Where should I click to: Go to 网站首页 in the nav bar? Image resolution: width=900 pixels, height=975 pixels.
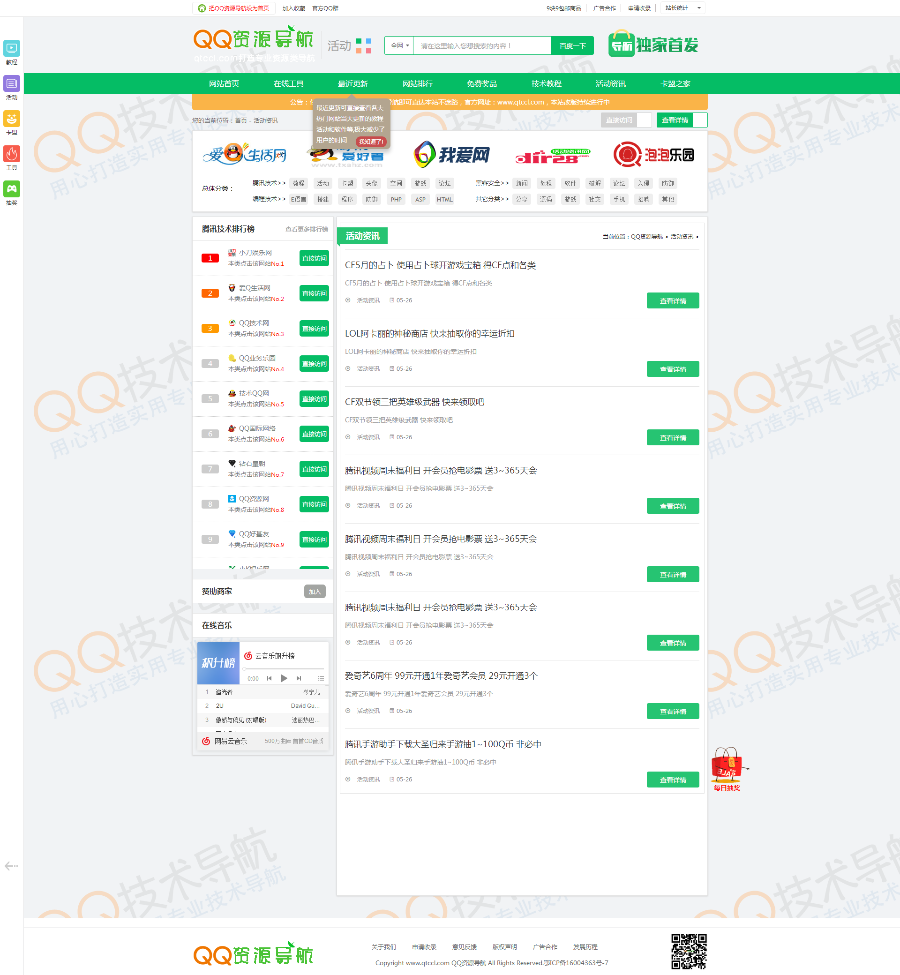pyautogui.click(x=224, y=83)
